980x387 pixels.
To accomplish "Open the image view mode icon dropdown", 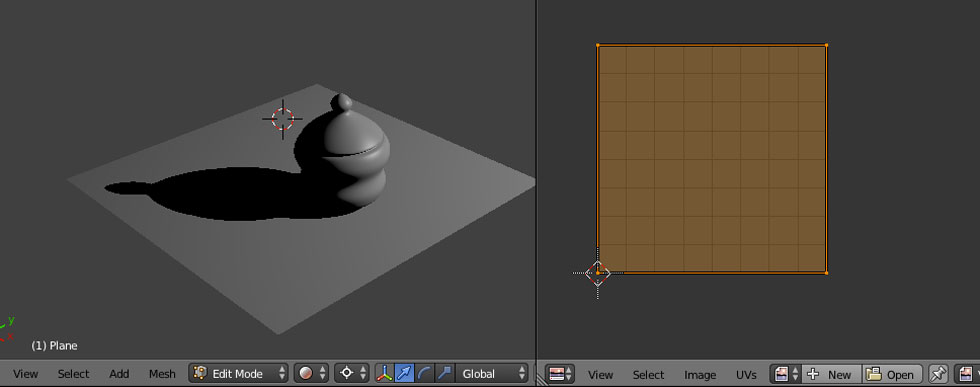I will (967, 374).
